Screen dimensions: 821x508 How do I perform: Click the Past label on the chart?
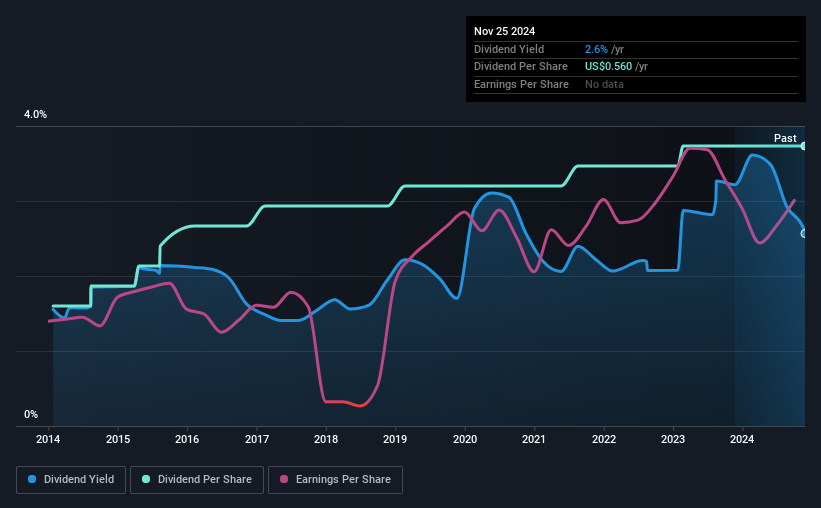tap(785, 138)
